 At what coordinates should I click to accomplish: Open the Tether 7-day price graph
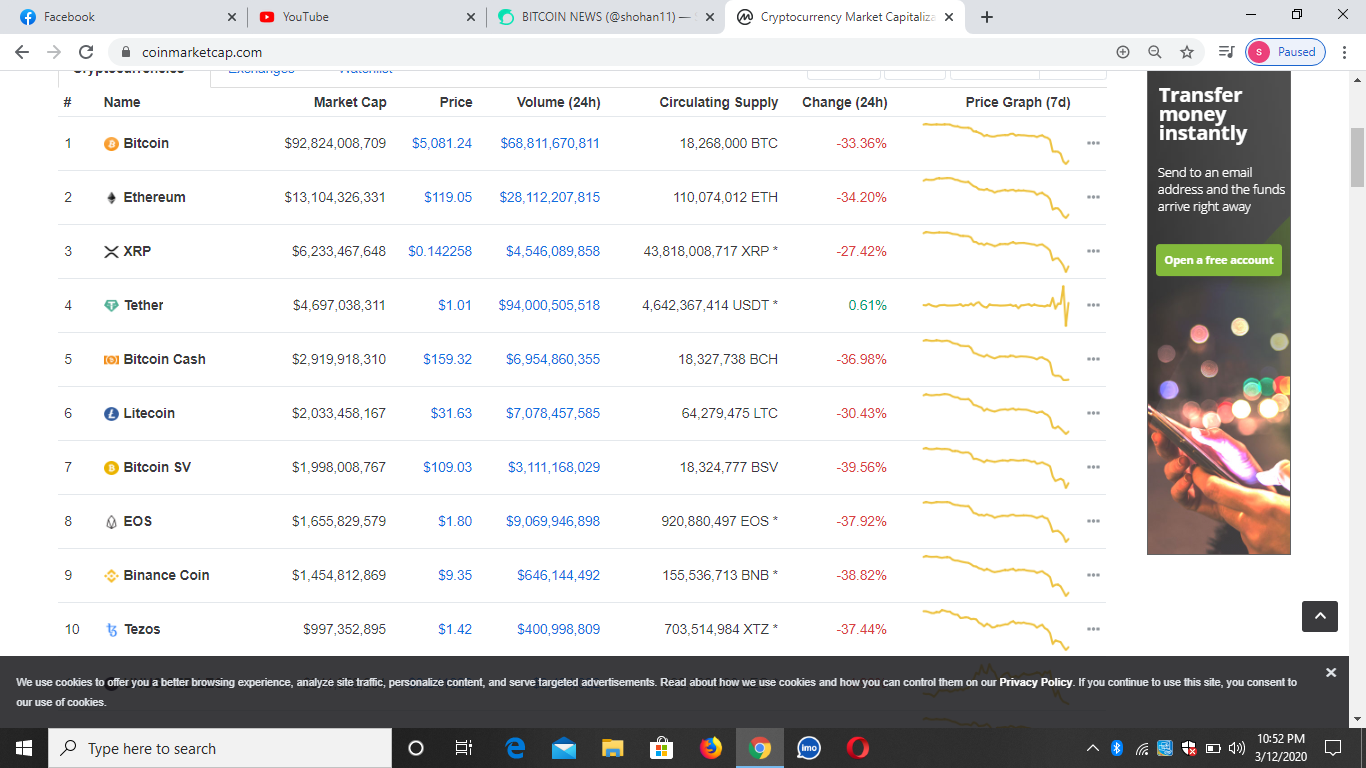tap(996, 305)
